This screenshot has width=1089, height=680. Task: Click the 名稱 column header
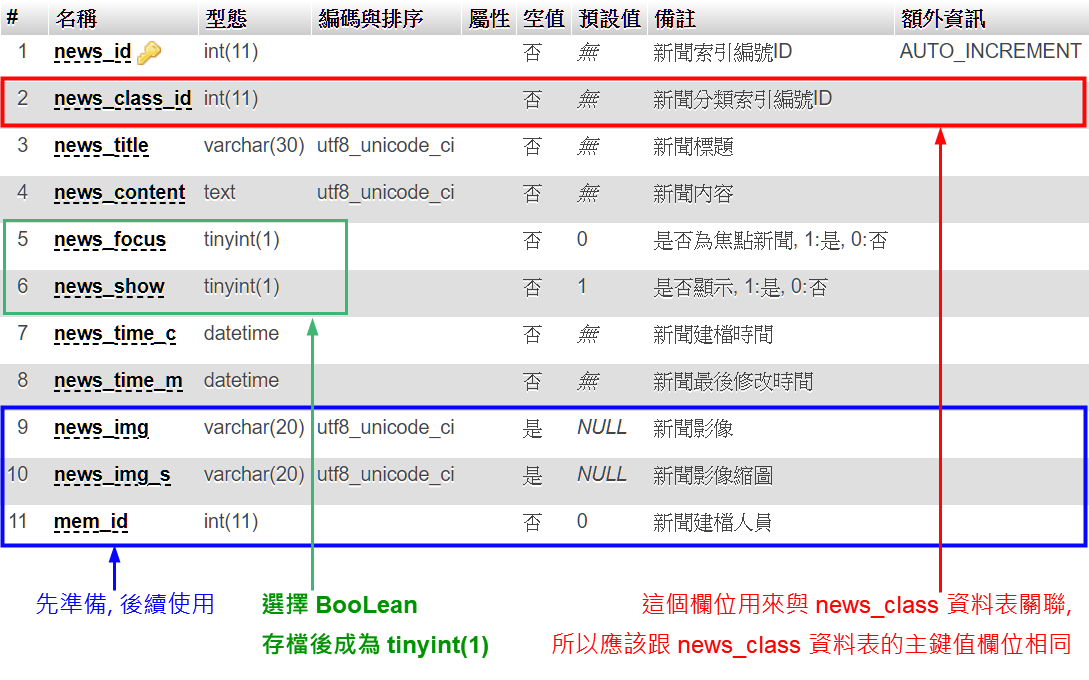(x=75, y=19)
